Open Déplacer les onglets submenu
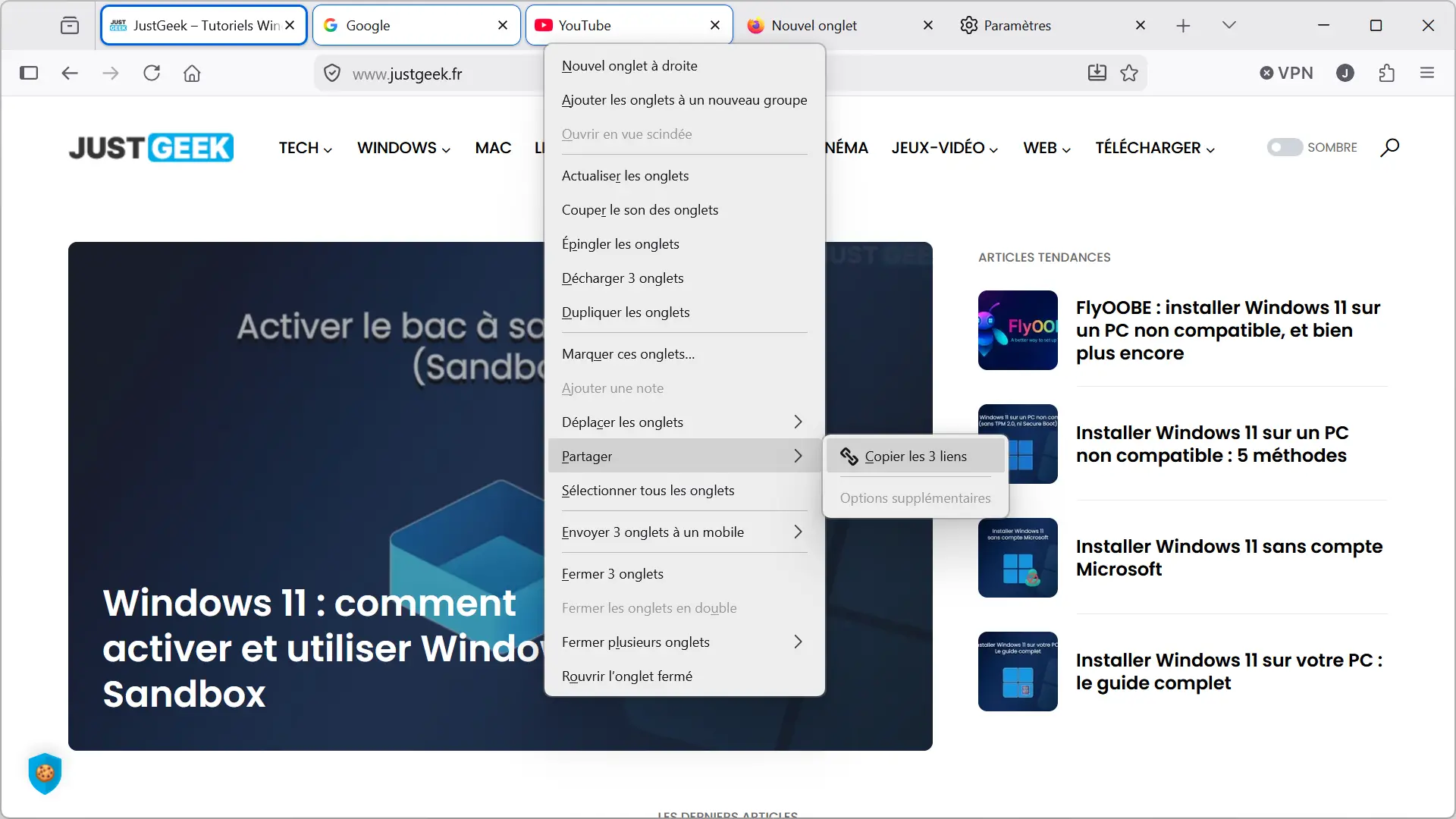This screenshot has height=819, width=1456. 684,422
